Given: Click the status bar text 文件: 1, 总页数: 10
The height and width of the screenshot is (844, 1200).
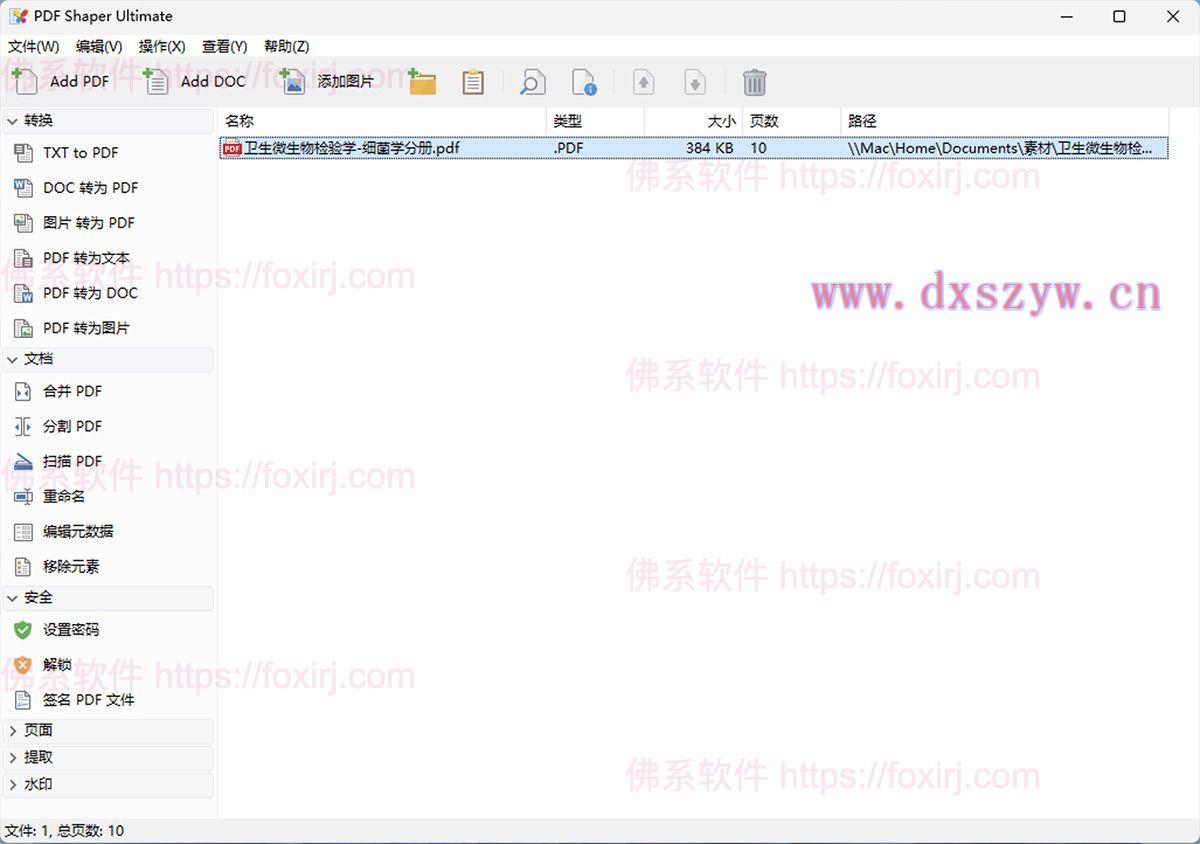Looking at the screenshot, I should [x=65, y=831].
